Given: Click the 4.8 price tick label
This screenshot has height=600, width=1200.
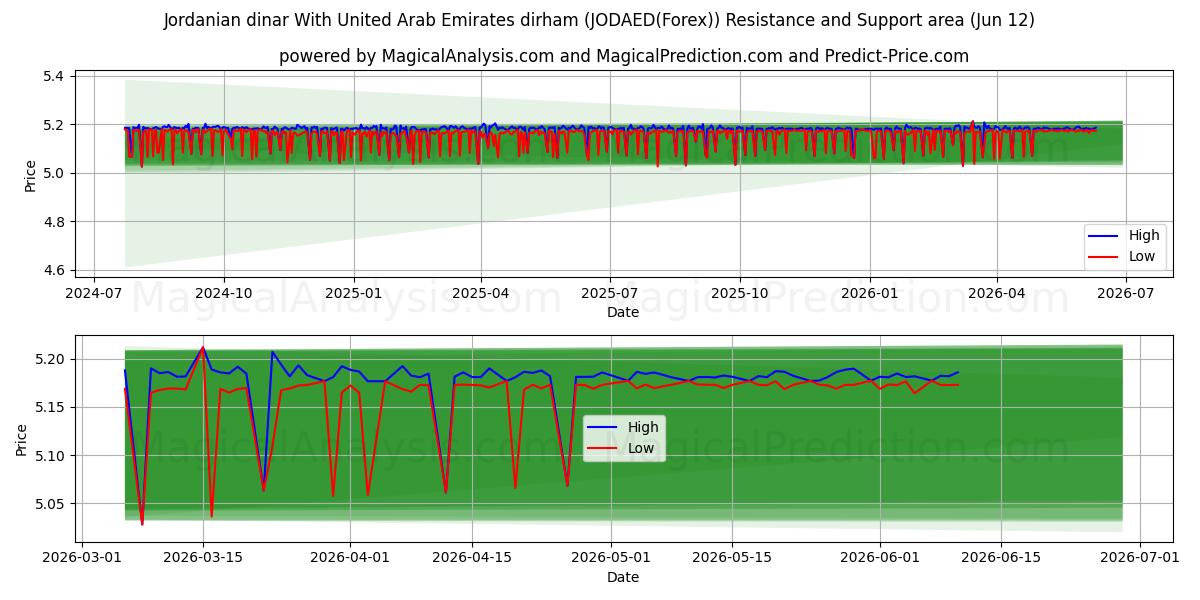Looking at the screenshot, I should click(x=54, y=222).
